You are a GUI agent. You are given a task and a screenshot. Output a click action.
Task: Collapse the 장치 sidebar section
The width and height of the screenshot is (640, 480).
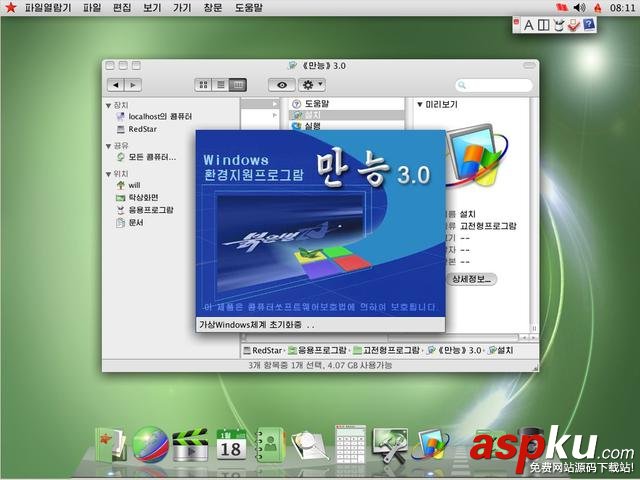click(109, 106)
